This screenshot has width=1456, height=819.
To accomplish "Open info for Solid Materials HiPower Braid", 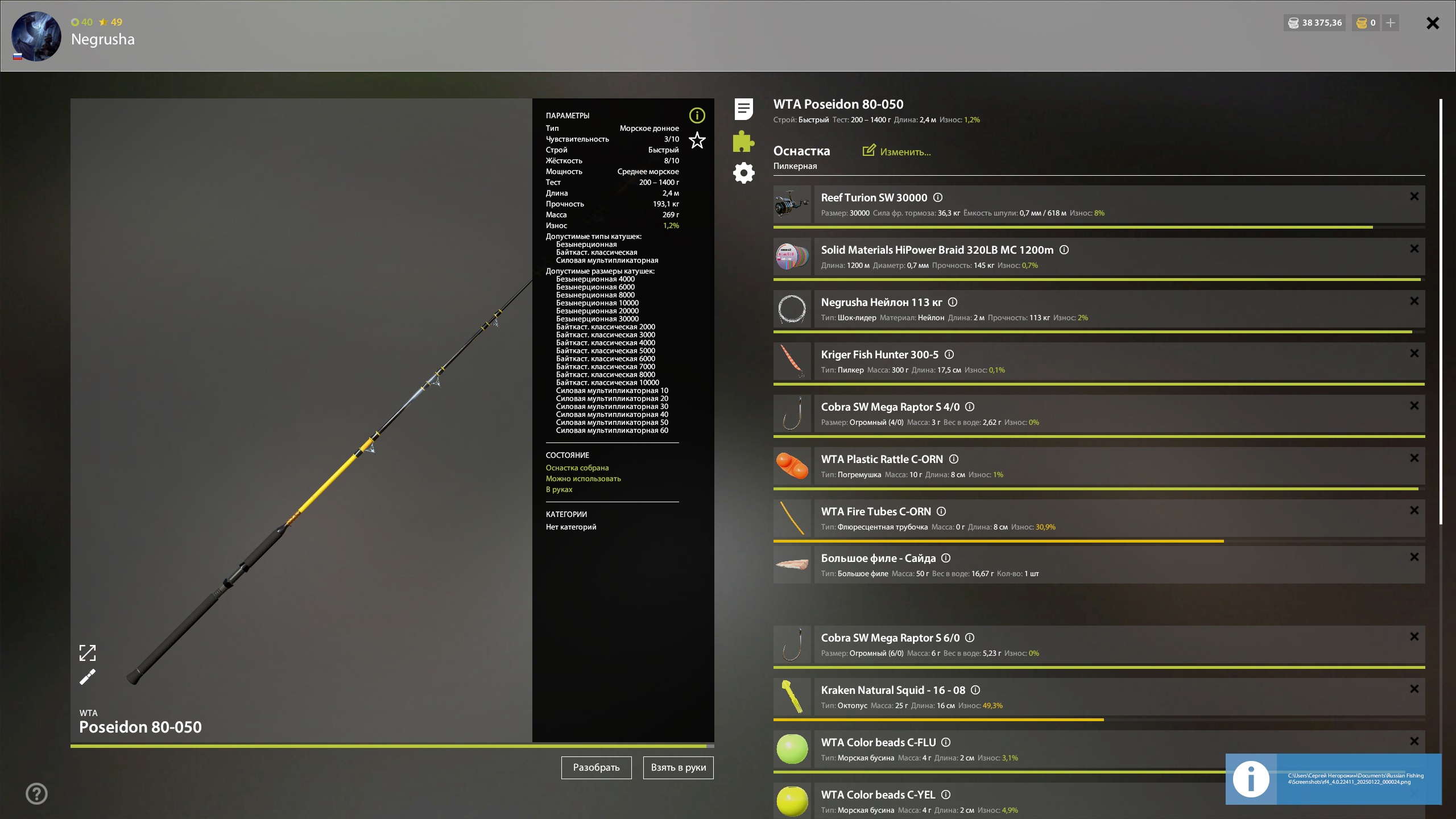I will [1064, 250].
